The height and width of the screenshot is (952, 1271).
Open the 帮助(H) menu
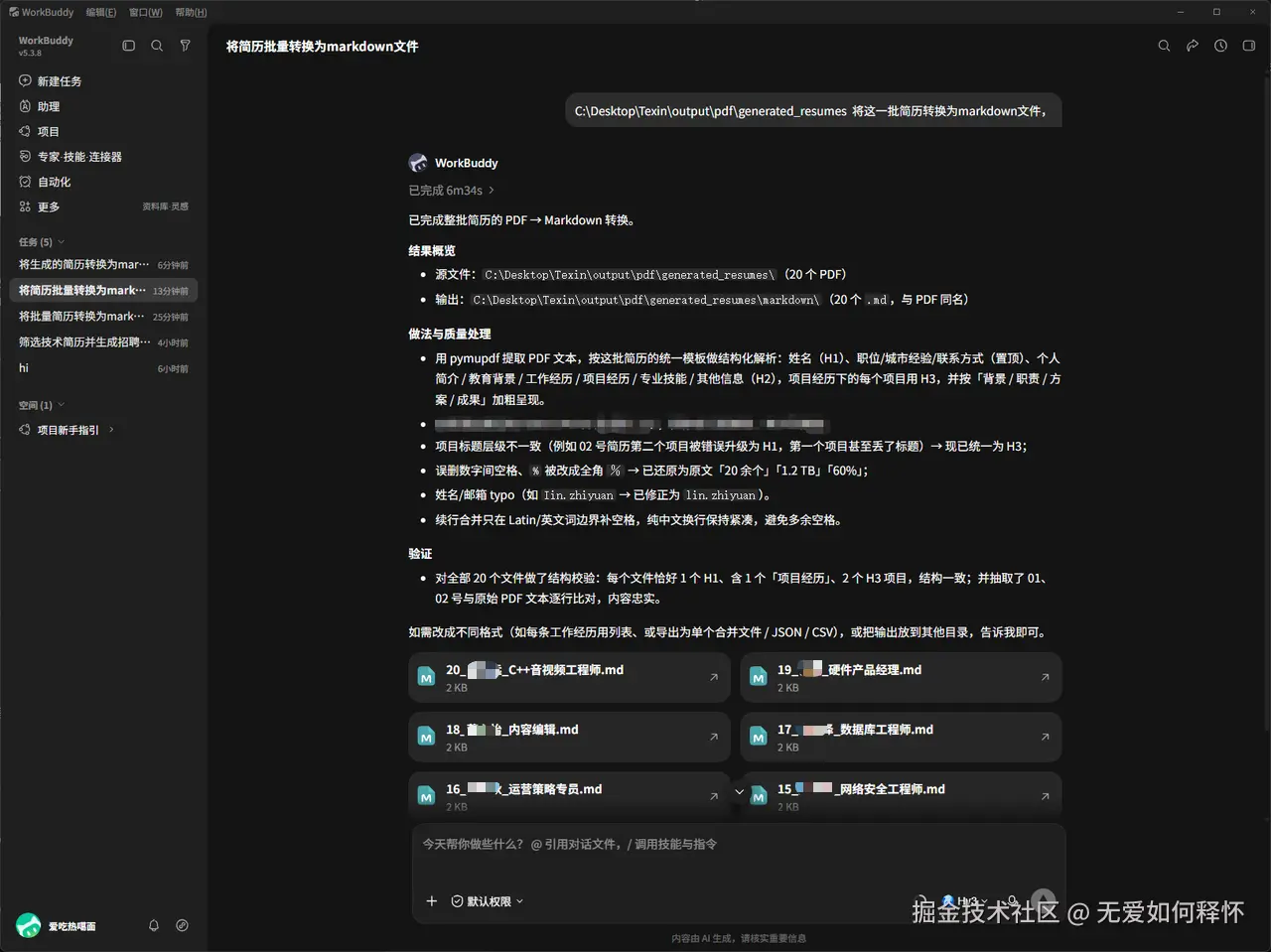tap(191, 12)
